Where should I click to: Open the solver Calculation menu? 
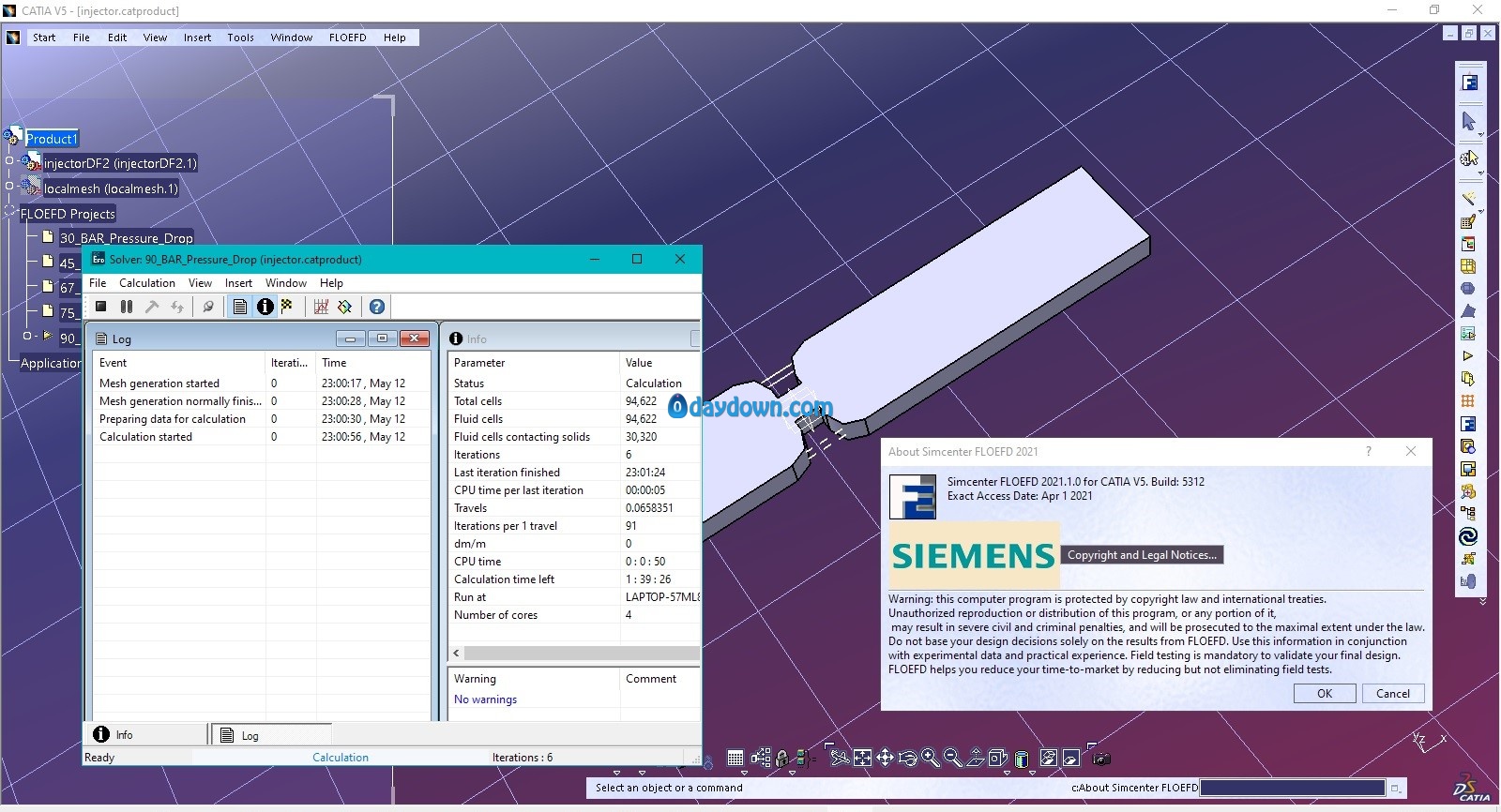pyautogui.click(x=147, y=283)
